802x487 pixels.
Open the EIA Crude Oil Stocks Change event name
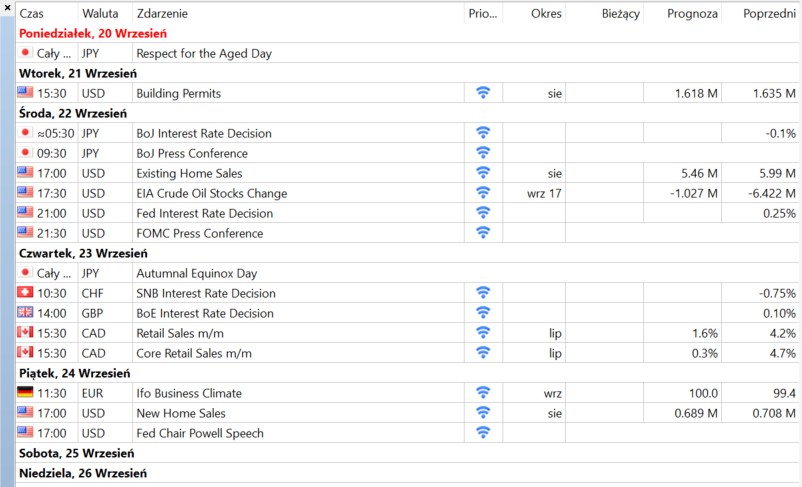(211, 193)
